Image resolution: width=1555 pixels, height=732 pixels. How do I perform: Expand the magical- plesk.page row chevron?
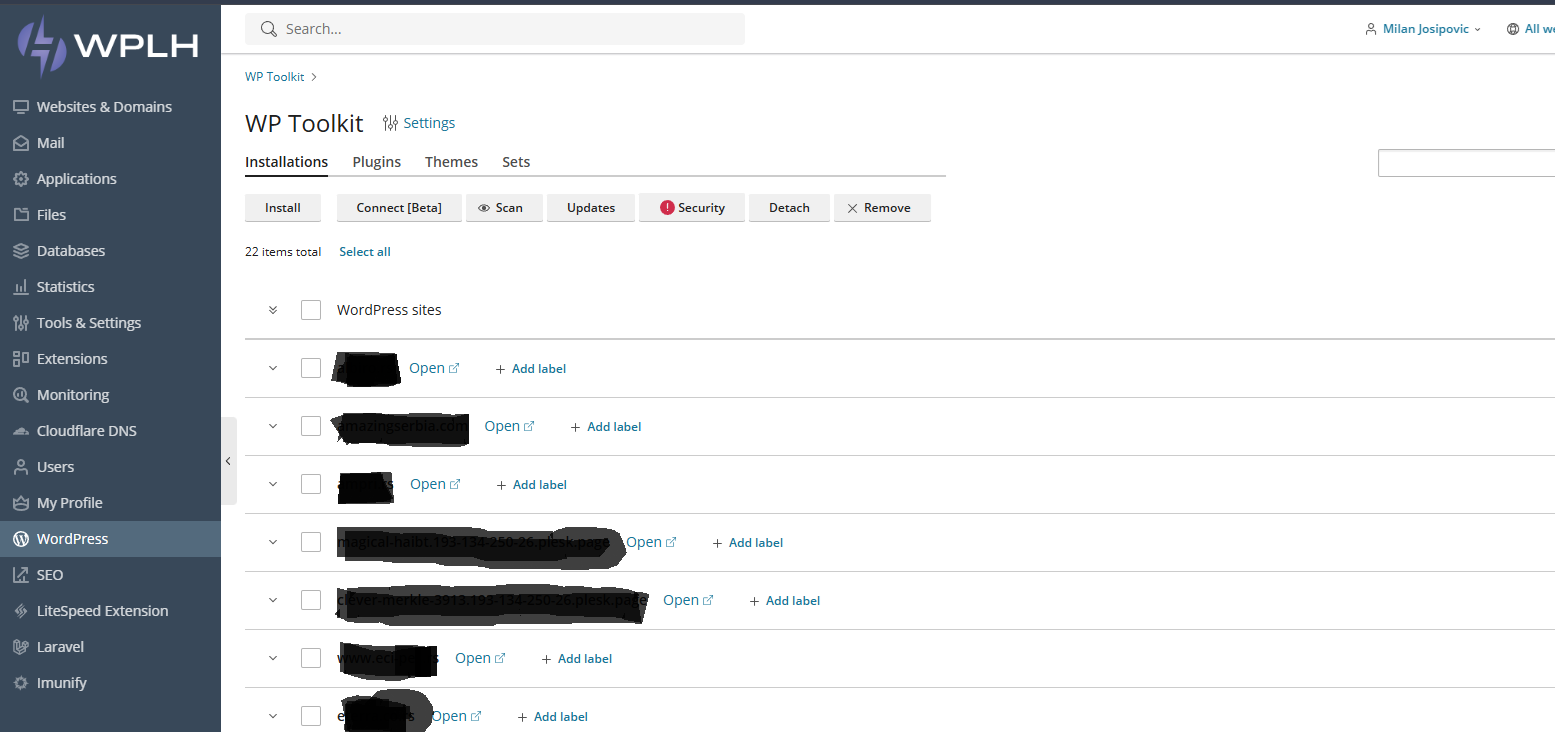[272, 542]
